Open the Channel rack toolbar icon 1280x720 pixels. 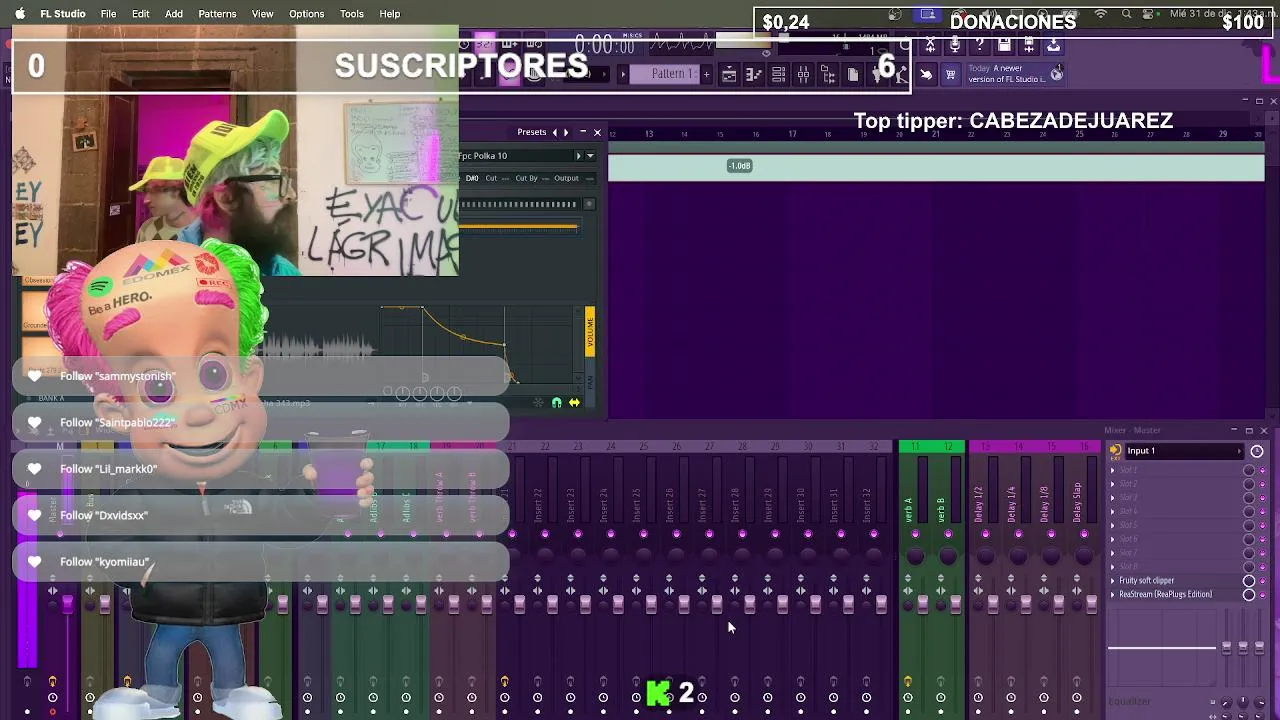pyautogui.click(x=778, y=74)
